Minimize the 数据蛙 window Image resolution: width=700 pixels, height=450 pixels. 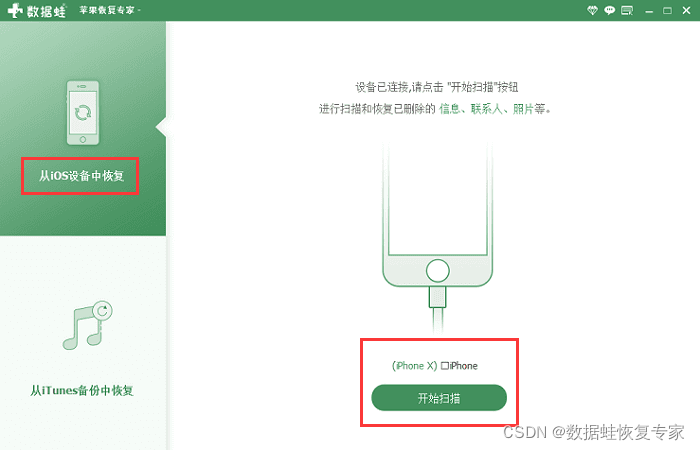point(649,11)
